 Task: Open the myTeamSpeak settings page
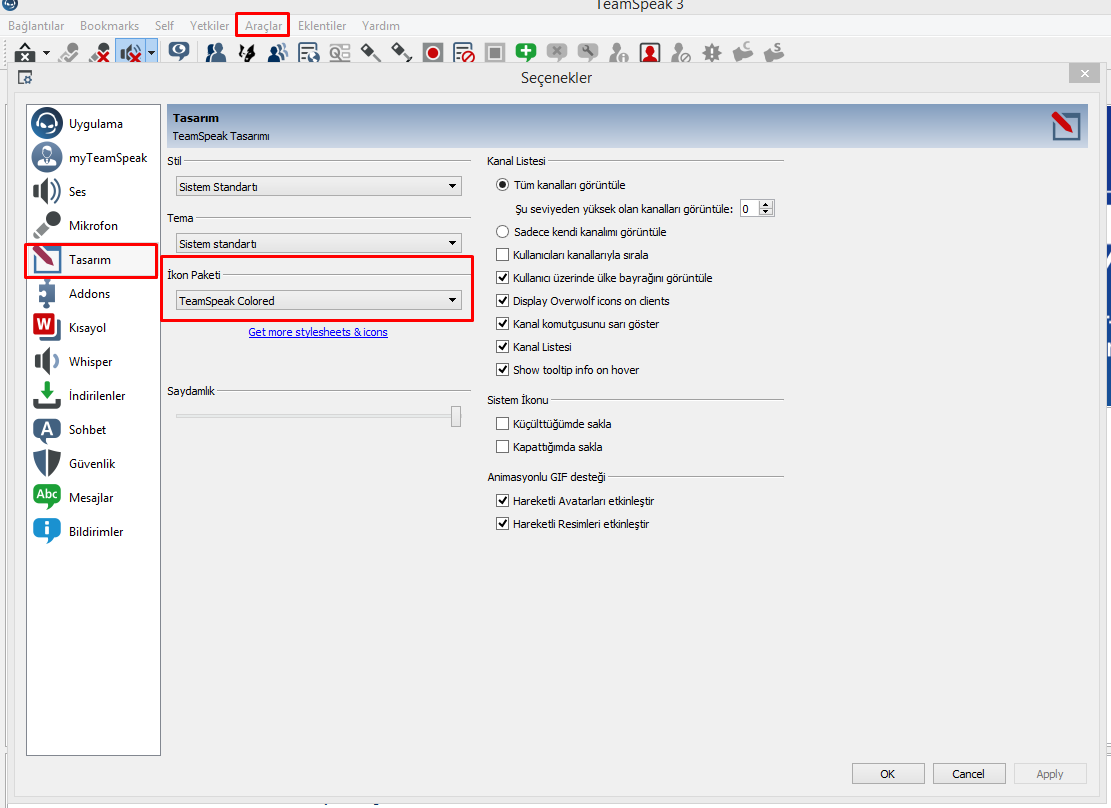tap(93, 157)
